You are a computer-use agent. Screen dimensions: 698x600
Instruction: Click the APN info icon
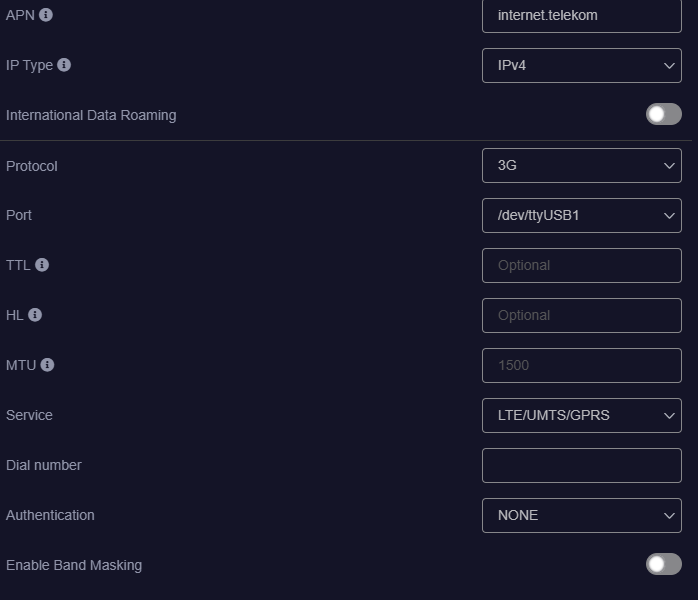[x=45, y=15]
